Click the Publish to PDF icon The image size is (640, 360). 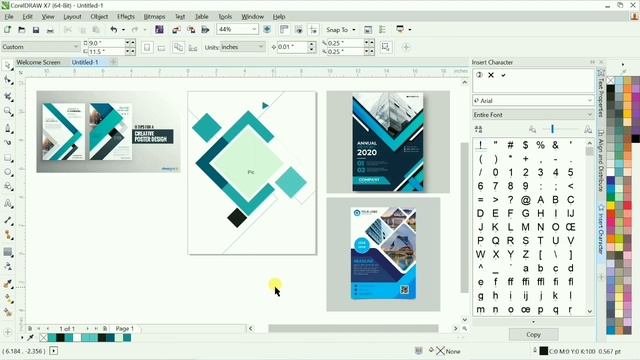(x=205, y=29)
